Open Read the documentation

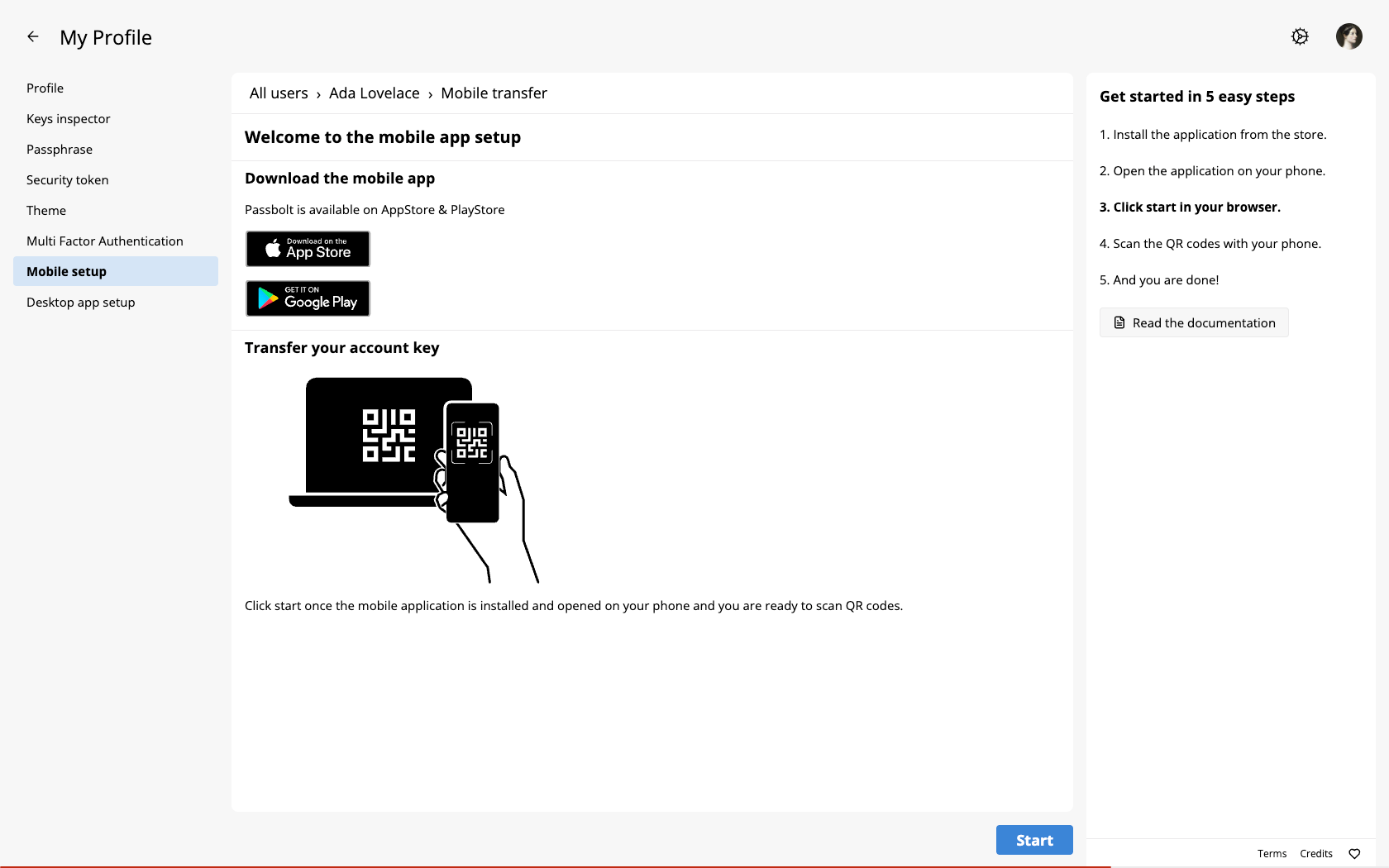[x=1193, y=322]
